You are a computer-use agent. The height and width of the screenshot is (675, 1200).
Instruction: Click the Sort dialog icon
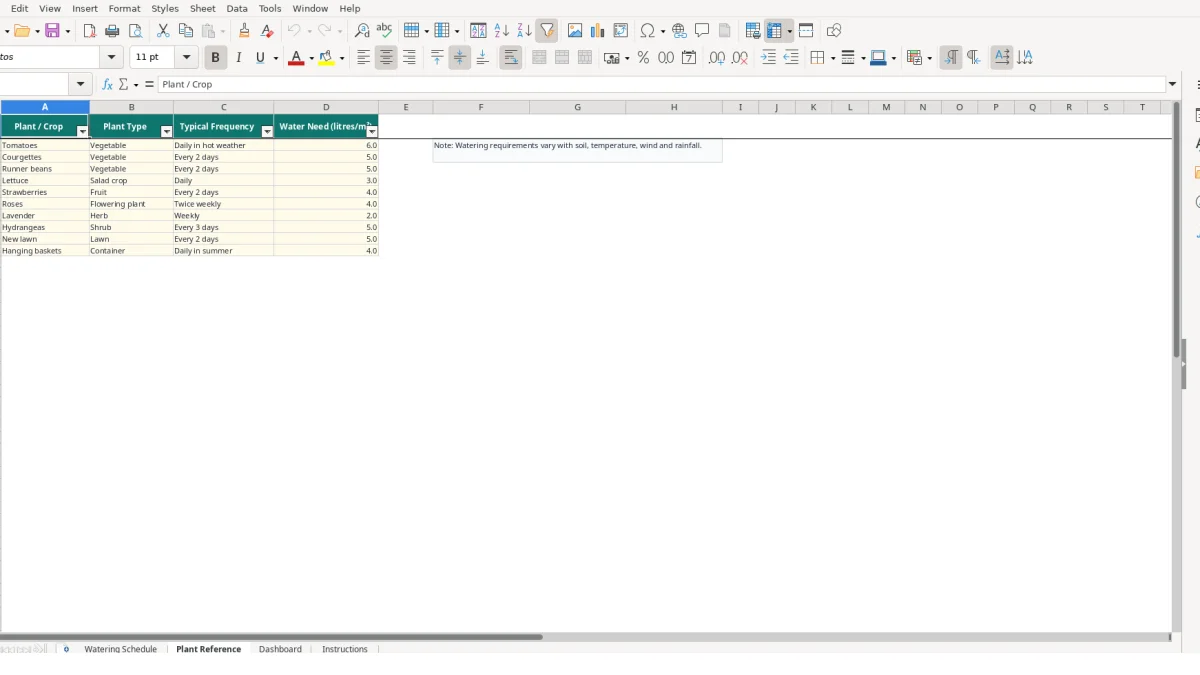coord(478,31)
